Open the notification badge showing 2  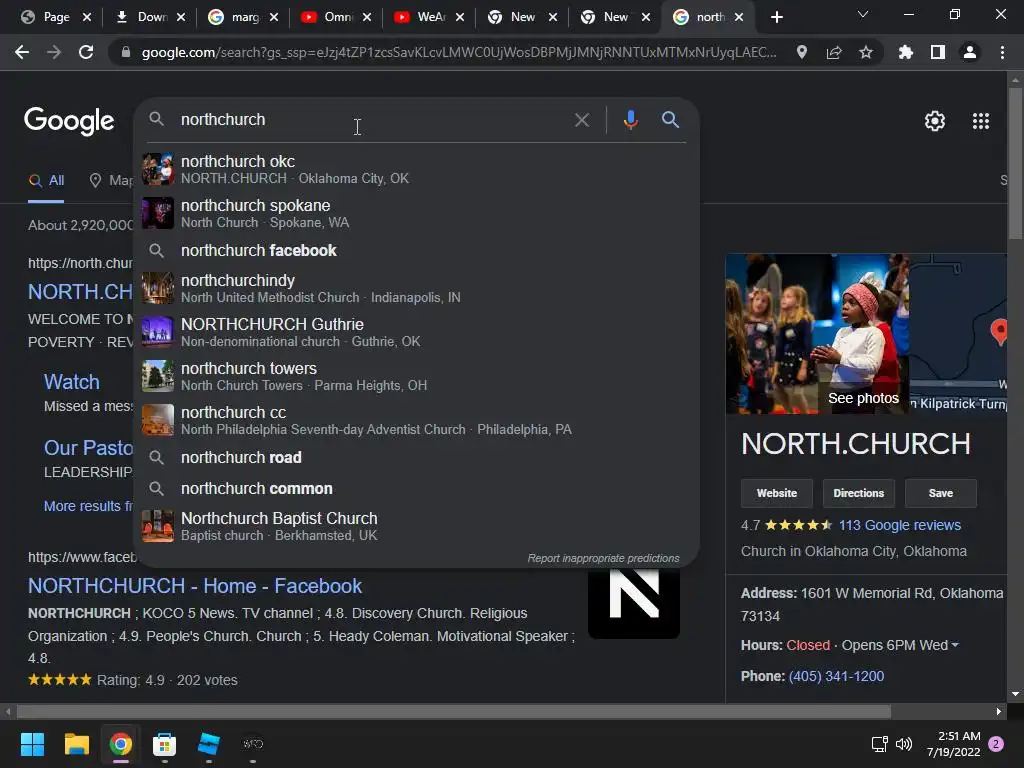996,744
